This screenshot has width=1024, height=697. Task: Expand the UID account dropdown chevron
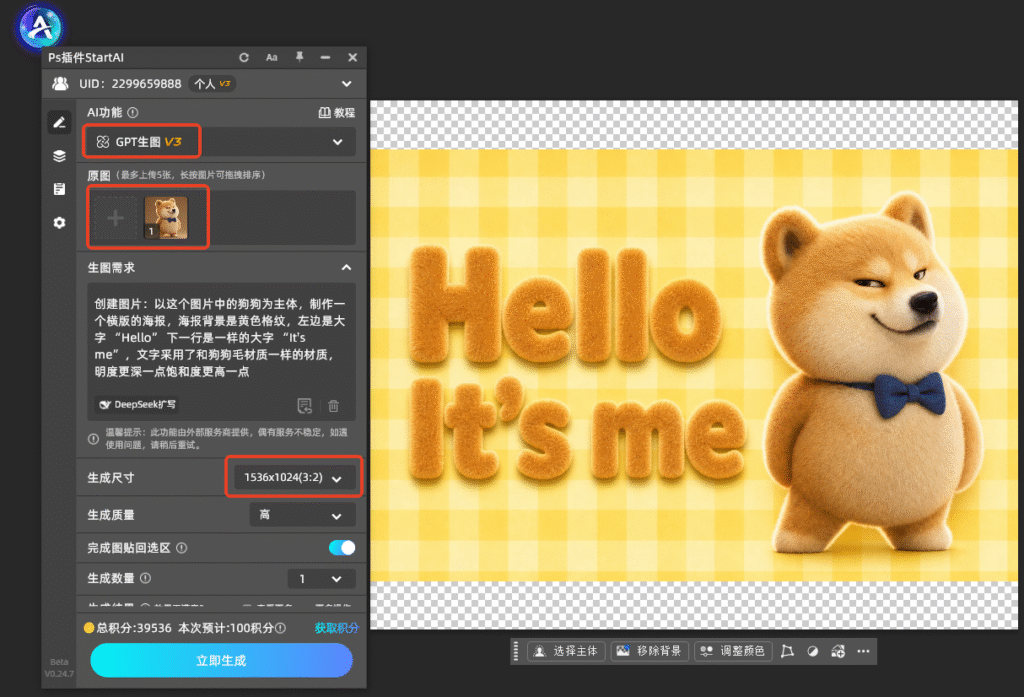tap(347, 84)
